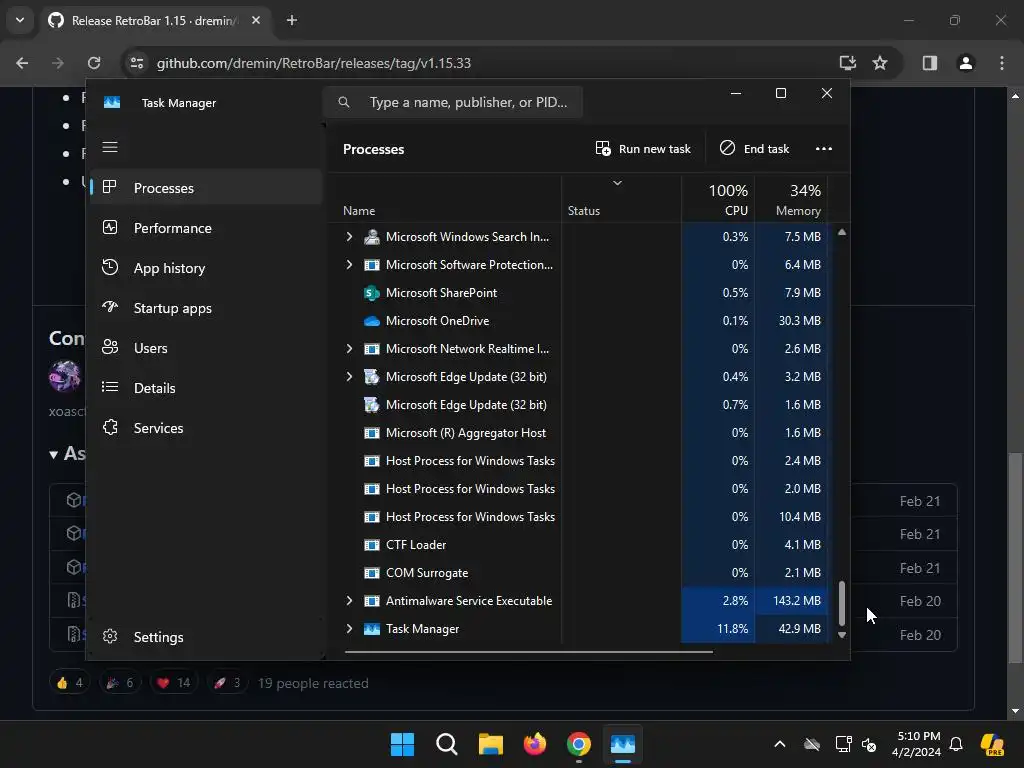Click the Services puzzle icon
Image resolution: width=1024 pixels, height=768 pixels.
(110, 427)
